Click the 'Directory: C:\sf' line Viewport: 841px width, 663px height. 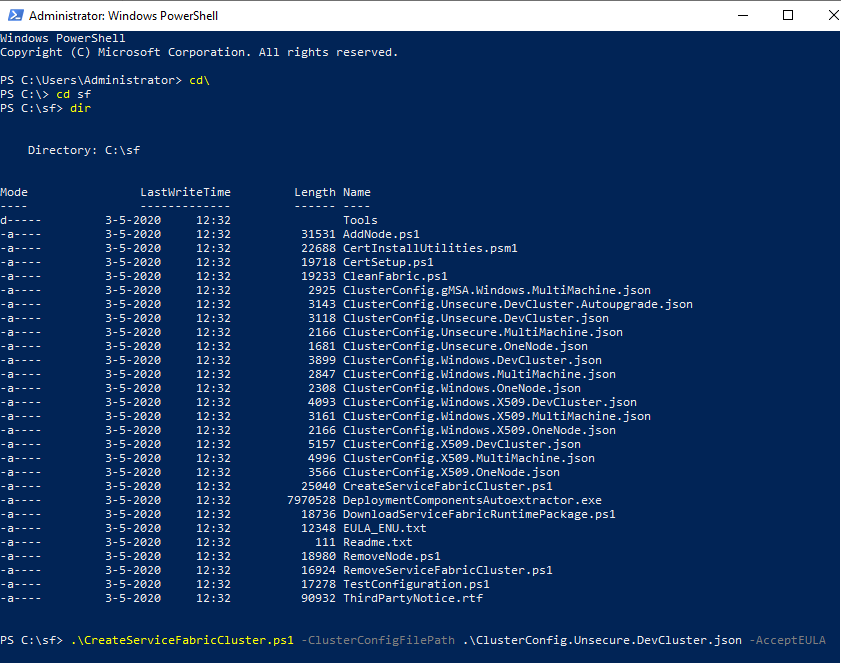point(84,150)
